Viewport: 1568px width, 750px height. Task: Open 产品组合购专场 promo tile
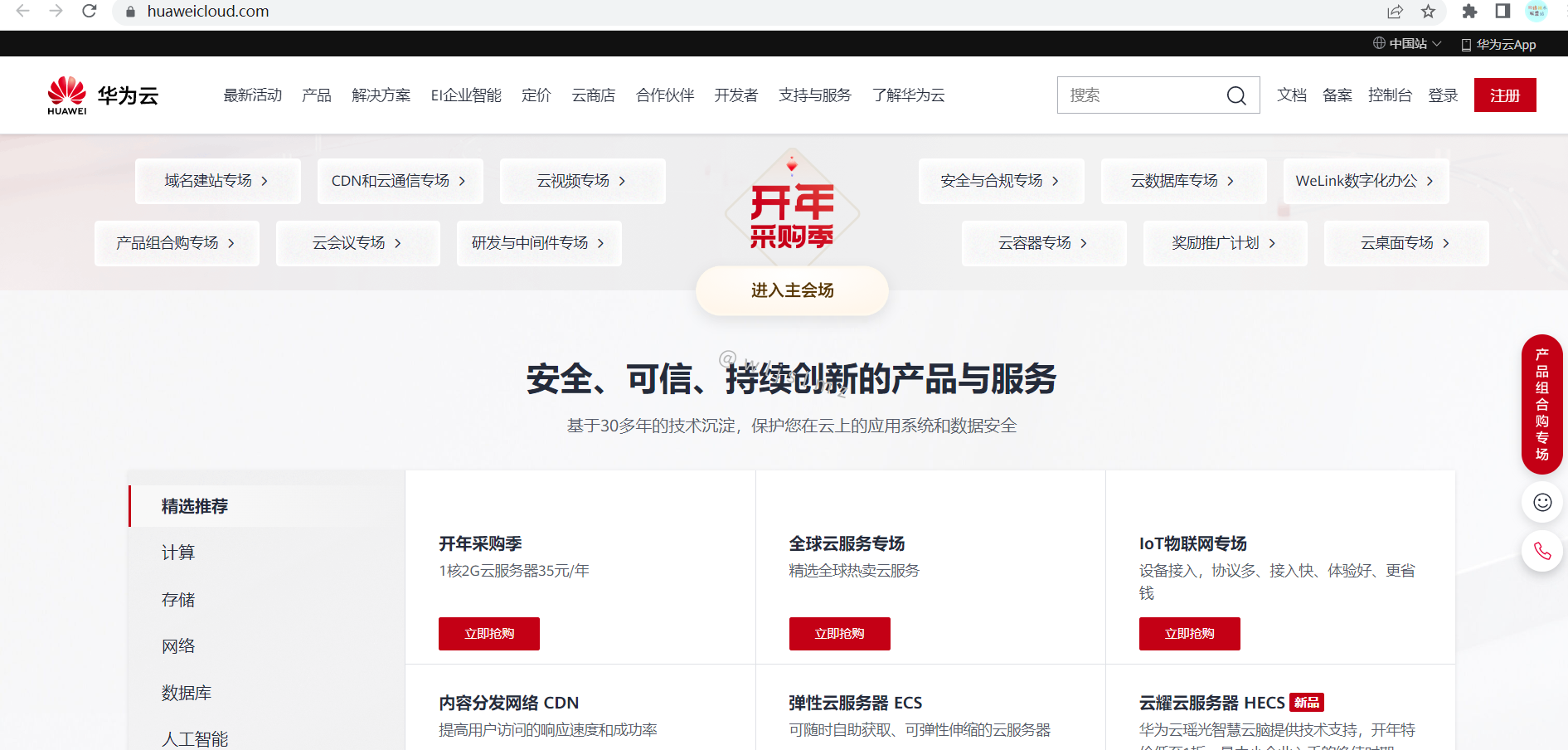click(x=177, y=243)
